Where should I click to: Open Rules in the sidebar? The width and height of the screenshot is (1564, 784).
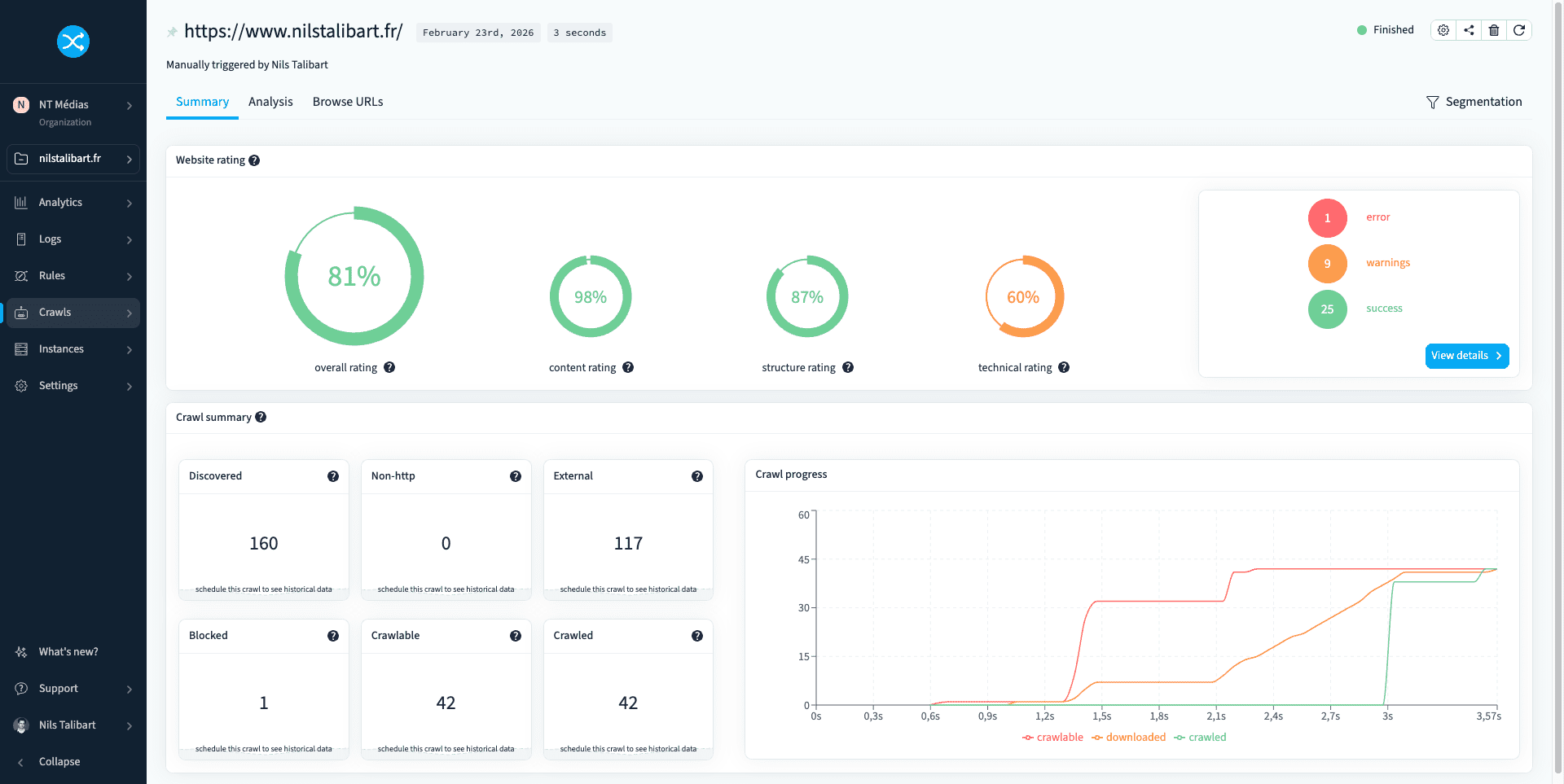[x=73, y=276]
